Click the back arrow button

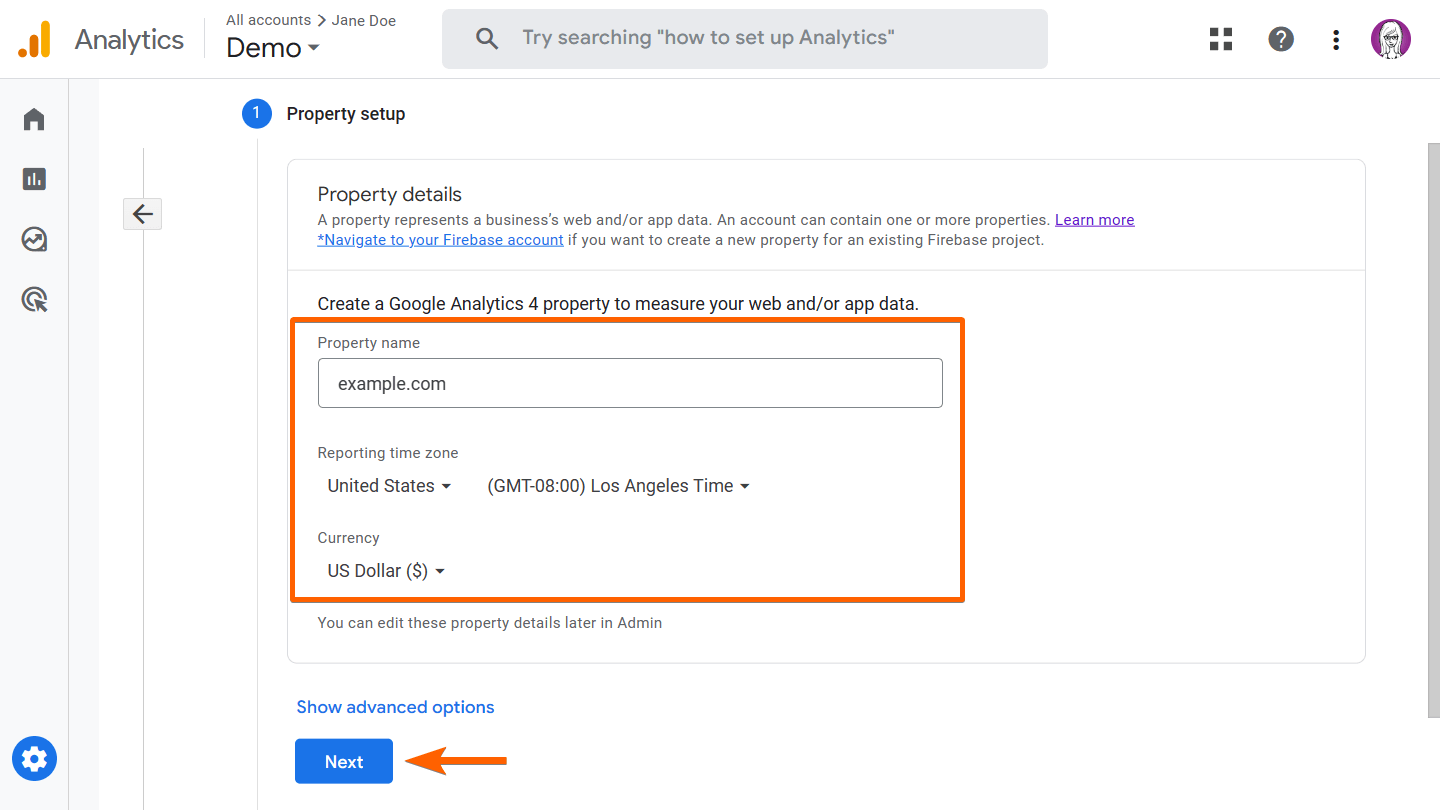[x=142, y=214]
